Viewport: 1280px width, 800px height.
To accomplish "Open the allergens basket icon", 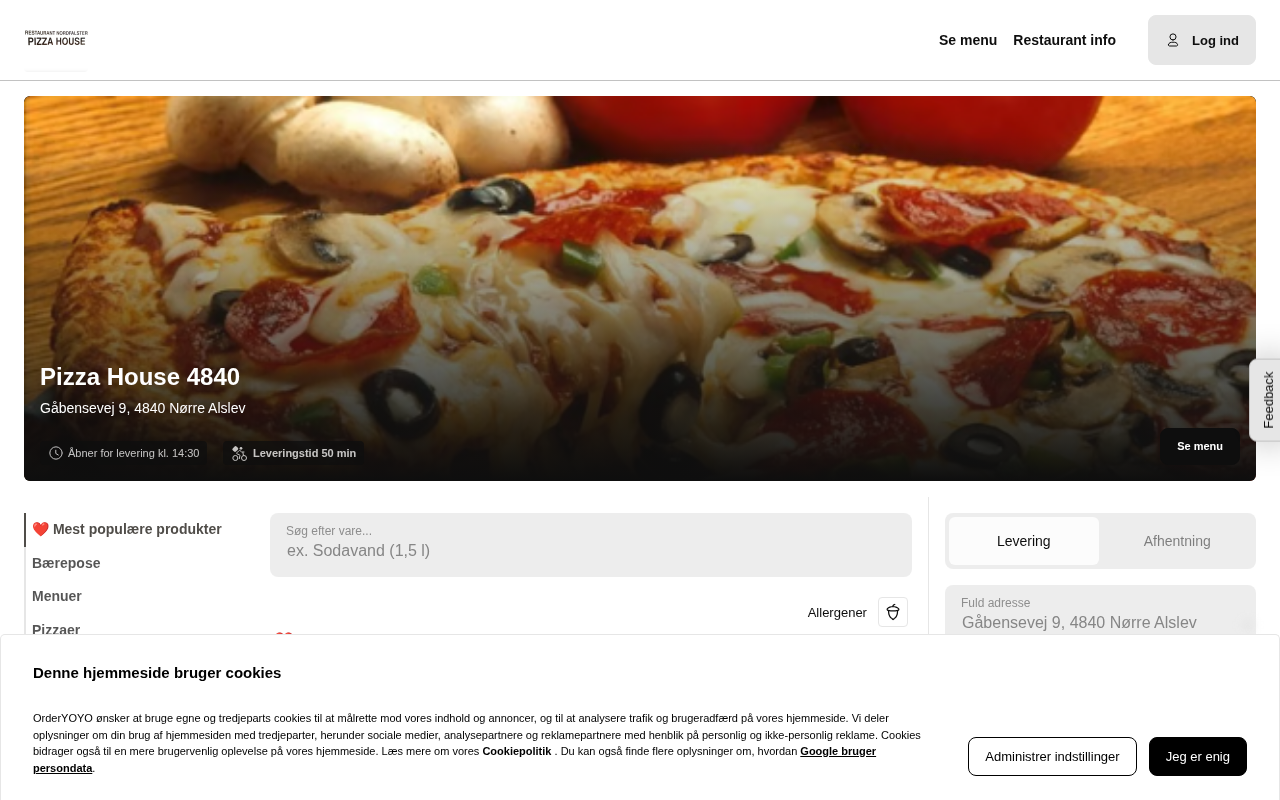I will [x=893, y=612].
